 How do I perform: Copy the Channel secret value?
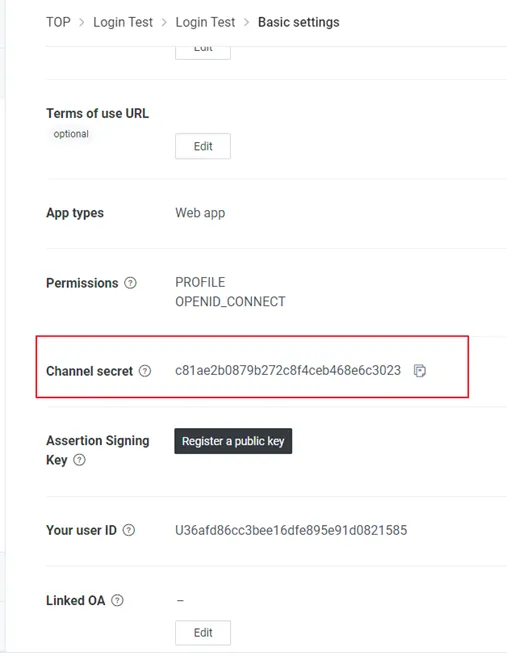tap(420, 371)
